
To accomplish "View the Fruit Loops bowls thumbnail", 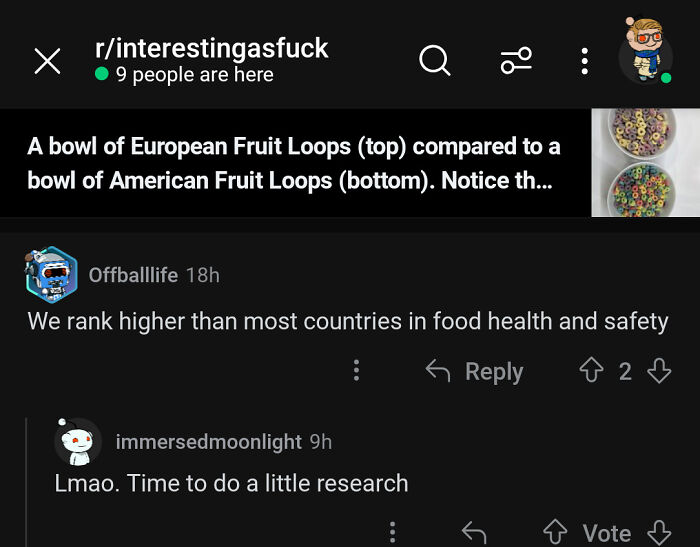I will 645,163.
